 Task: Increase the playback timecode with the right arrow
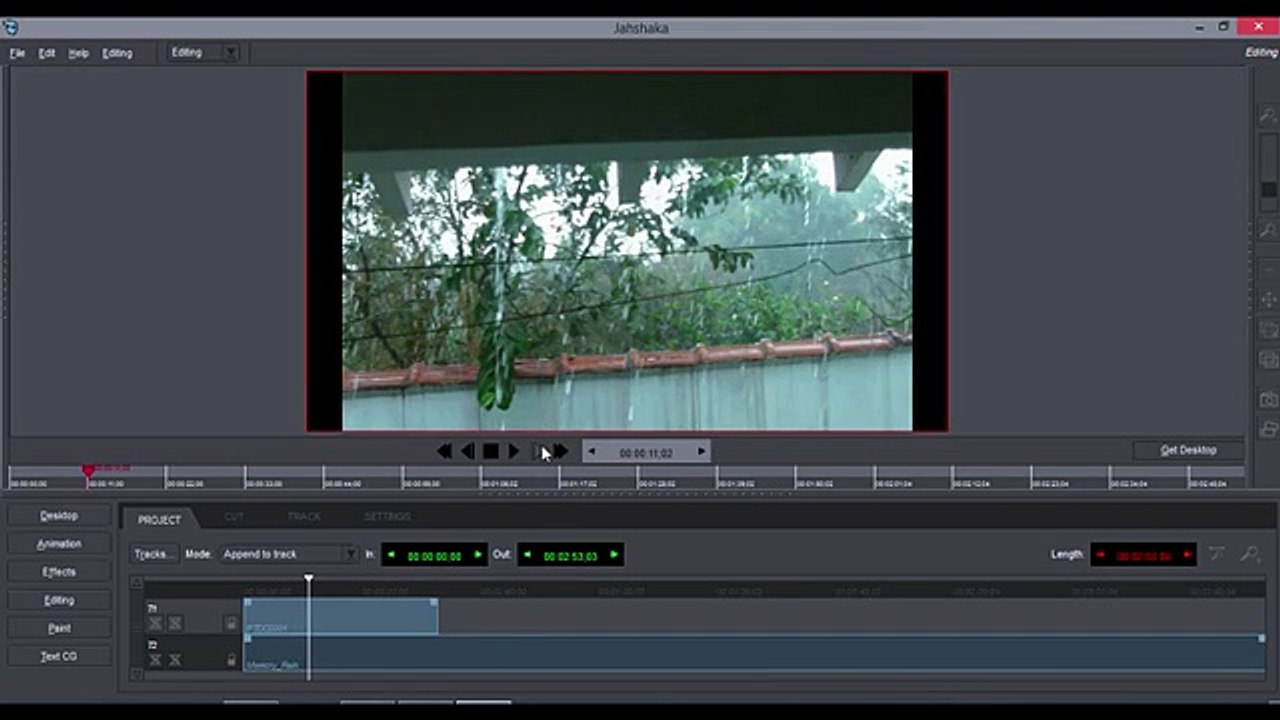[701, 452]
